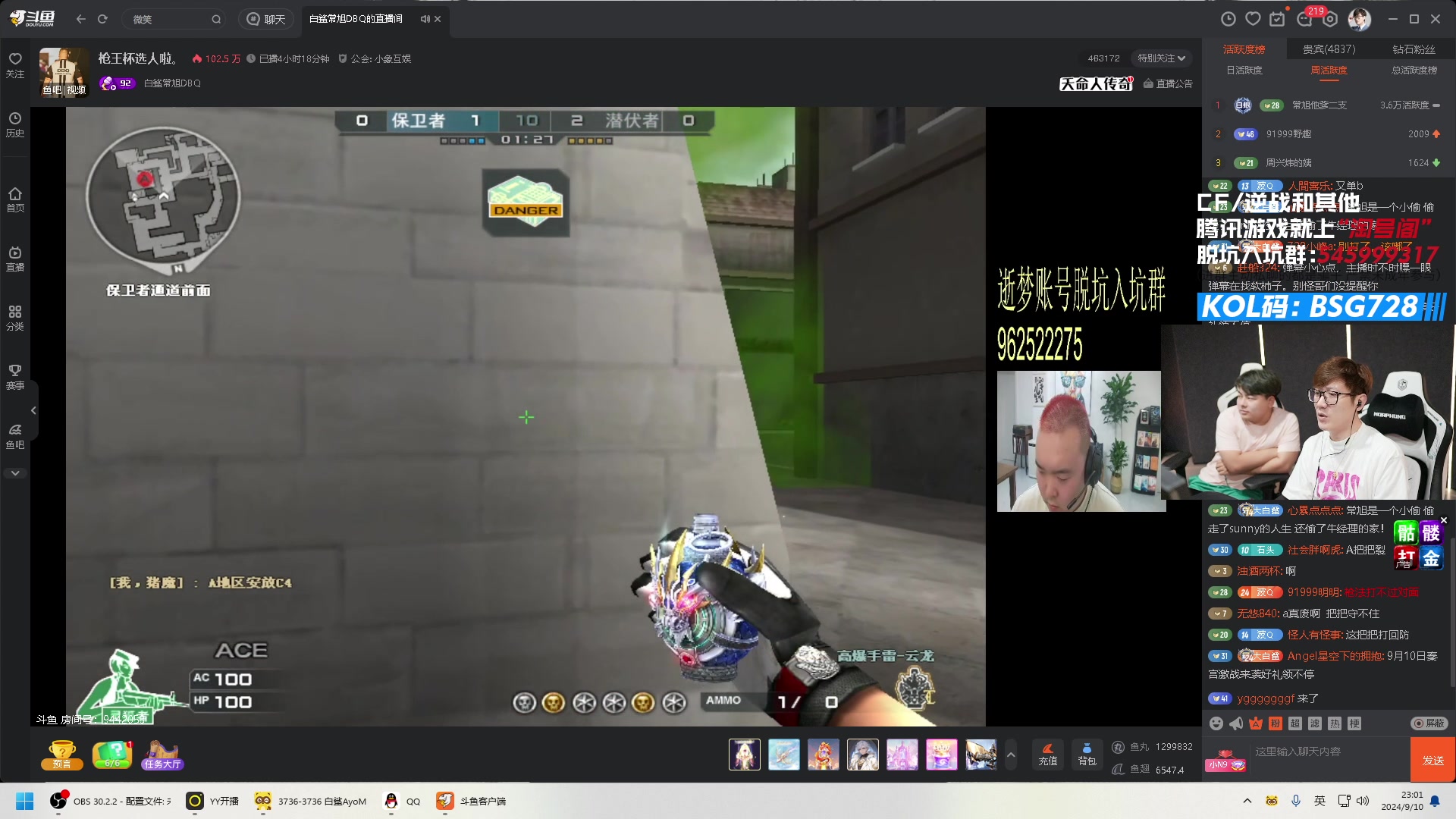This screenshot has width=1456, height=819.
Task: Open 鱼吧 in the left sidebar
Action: point(15,436)
